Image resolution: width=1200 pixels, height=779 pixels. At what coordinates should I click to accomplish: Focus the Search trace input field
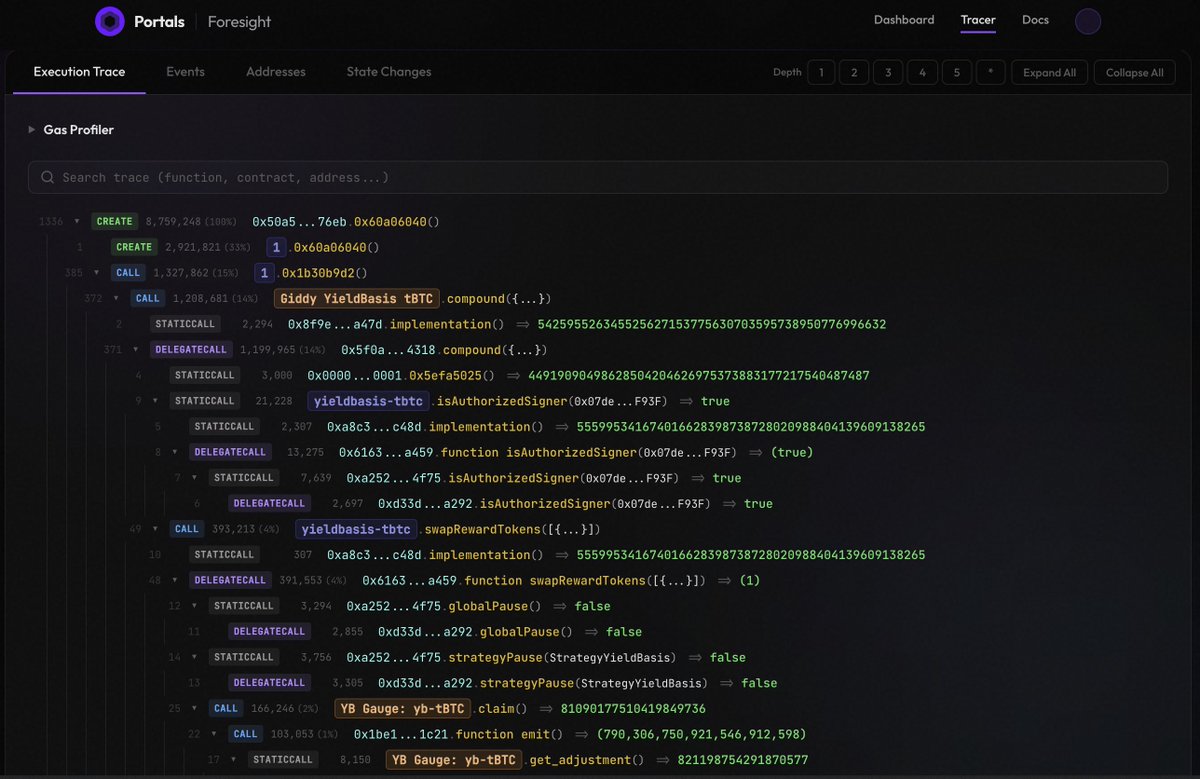click(x=598, y=177)
